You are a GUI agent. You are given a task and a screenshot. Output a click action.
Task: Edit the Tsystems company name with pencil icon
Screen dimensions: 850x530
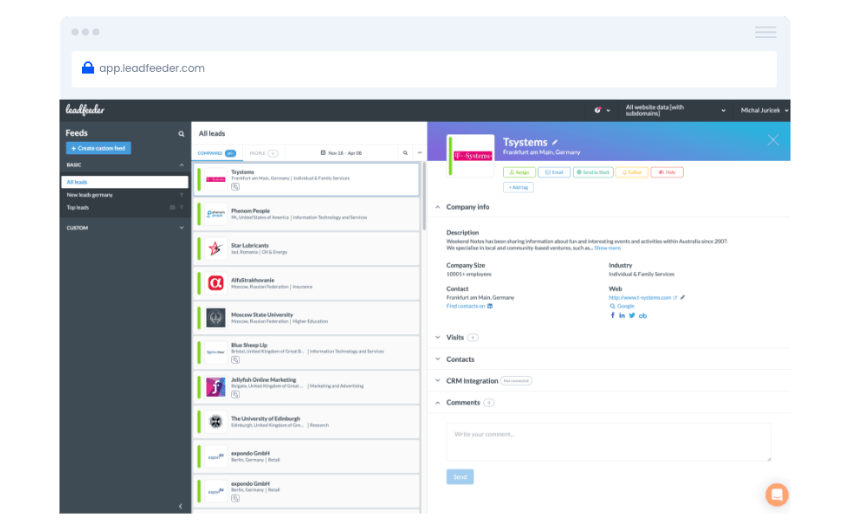click(555, 143)
